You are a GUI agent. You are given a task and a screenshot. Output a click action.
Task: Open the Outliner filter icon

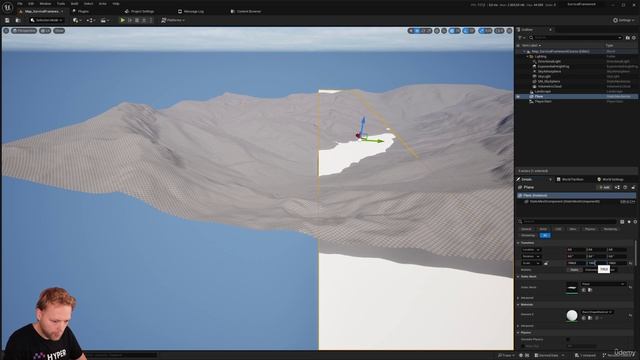521,38
